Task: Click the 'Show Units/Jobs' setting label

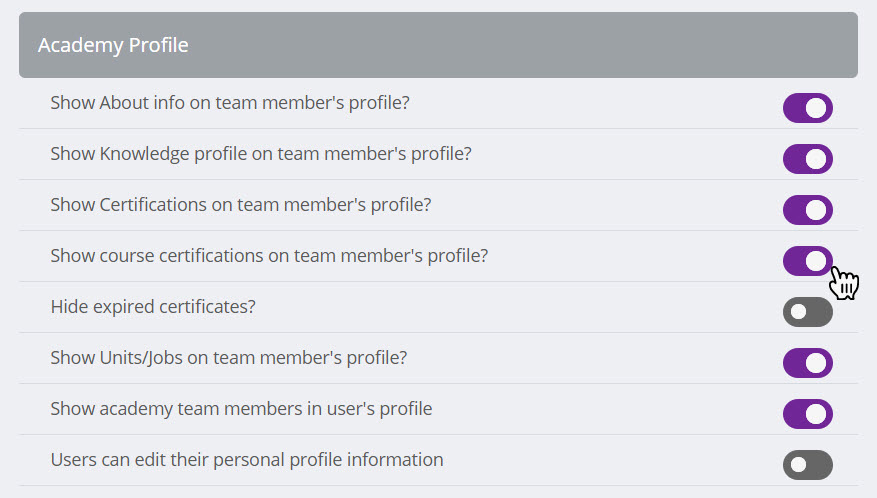Action: pyautogui.click(x=228, y=358)
